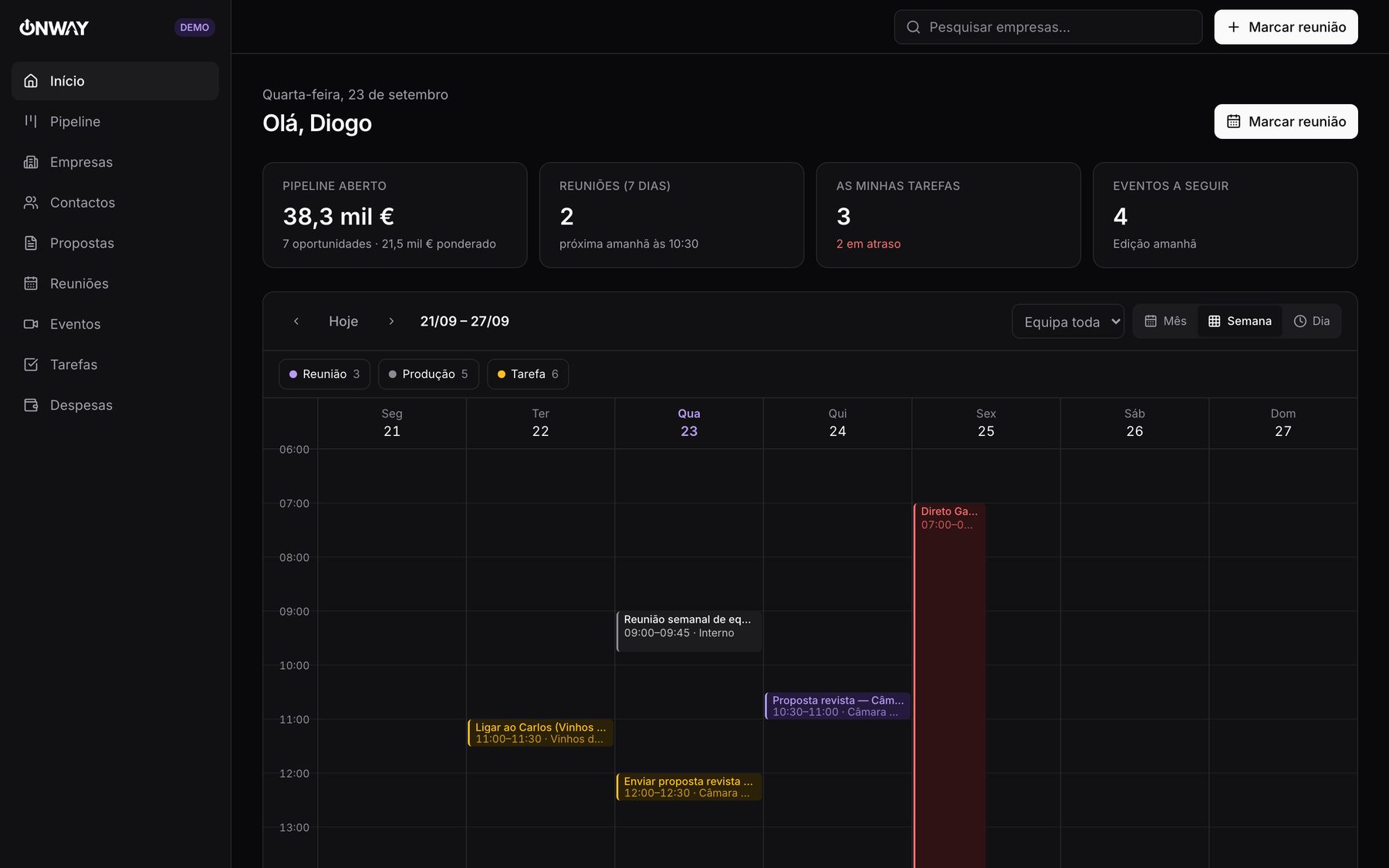Open the Pipeline aberto summary card

pyautogui.click(x=394, y=215)
